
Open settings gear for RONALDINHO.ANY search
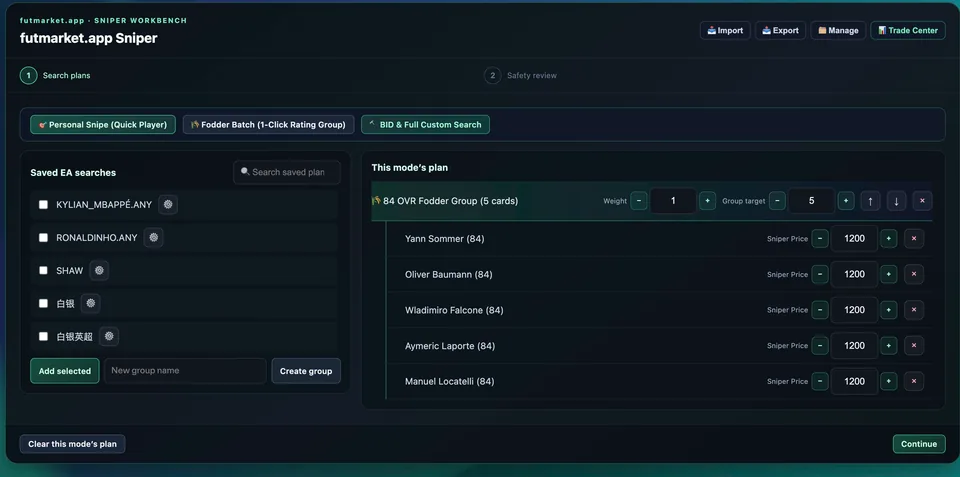pyautogui.click(x=154, y=238)
